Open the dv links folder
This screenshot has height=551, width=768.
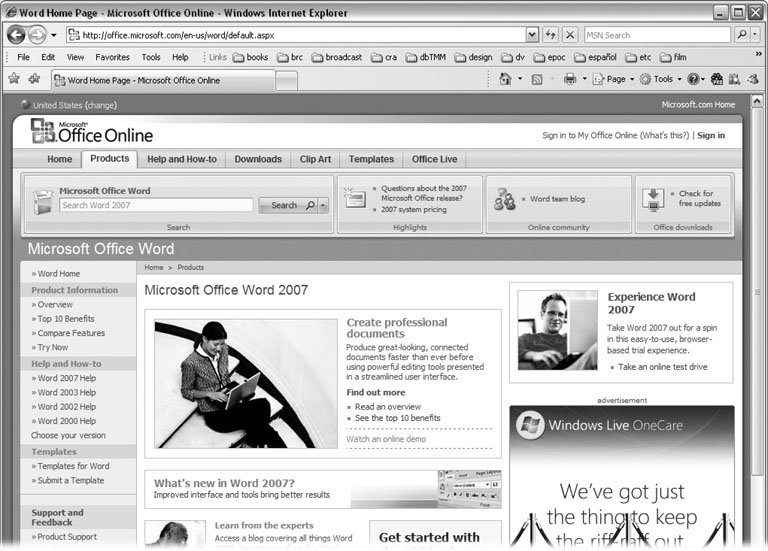click(x=513, y=57)
